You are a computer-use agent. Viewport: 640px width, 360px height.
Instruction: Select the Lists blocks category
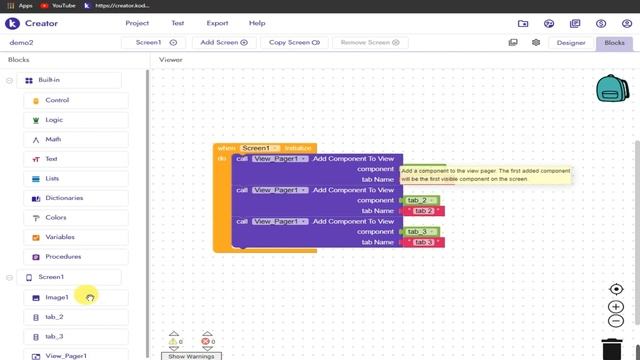[76, 179]
